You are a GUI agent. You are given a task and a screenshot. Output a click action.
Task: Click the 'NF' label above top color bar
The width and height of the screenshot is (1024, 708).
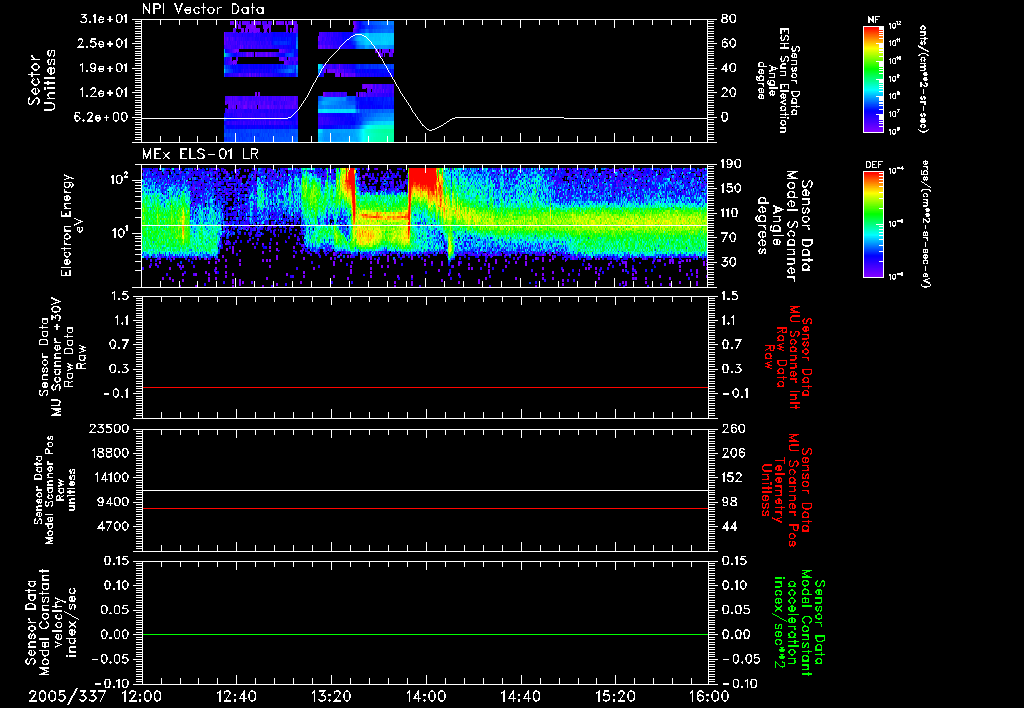click(x=873, y=20)
